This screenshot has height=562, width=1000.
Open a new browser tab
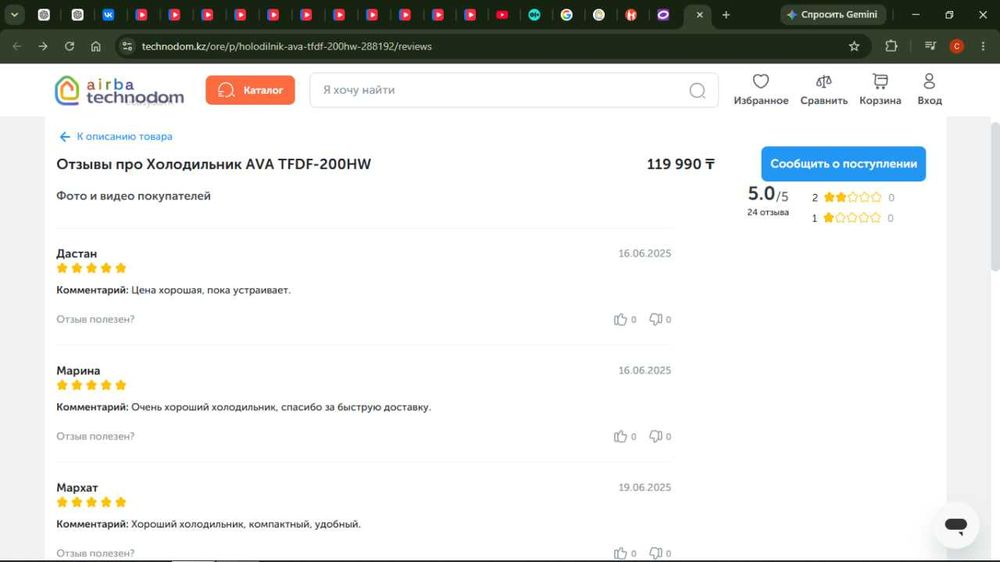726,15
